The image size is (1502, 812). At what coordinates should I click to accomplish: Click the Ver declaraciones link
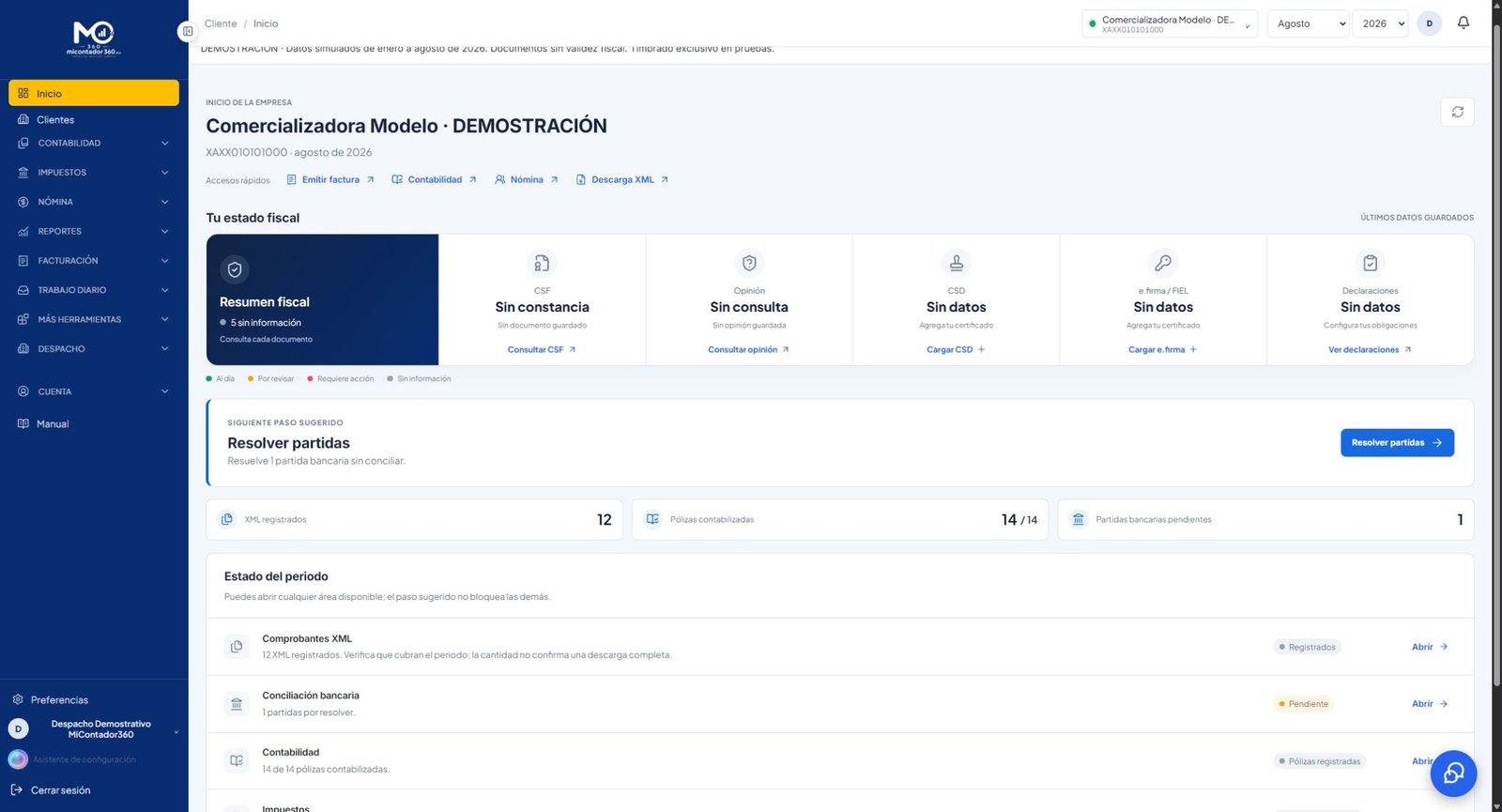1370,350
